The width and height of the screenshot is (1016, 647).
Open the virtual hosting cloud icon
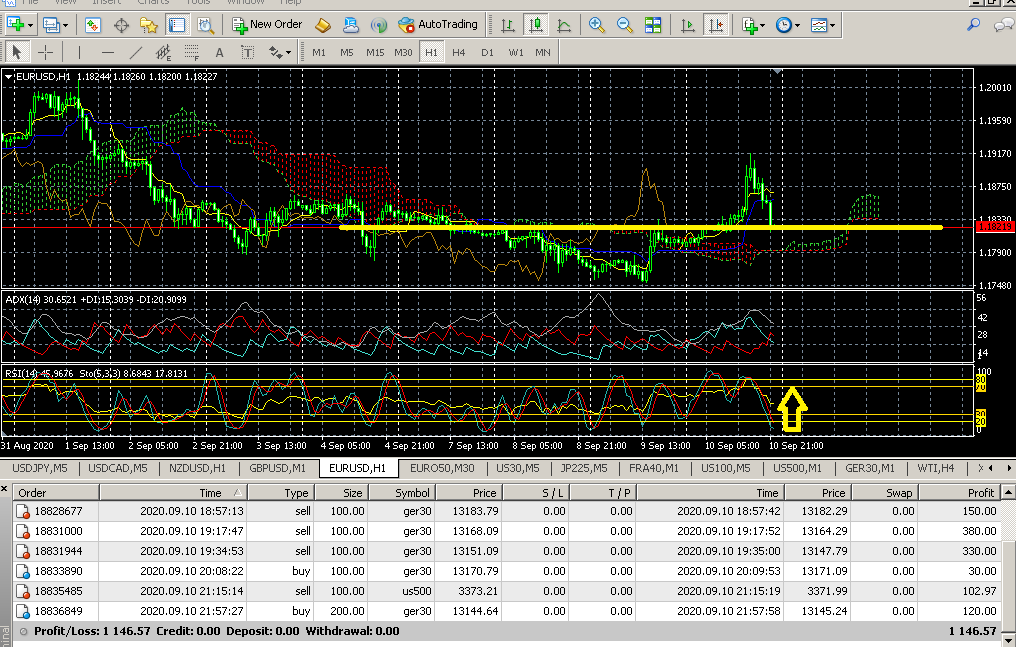(x=351, y=25)
